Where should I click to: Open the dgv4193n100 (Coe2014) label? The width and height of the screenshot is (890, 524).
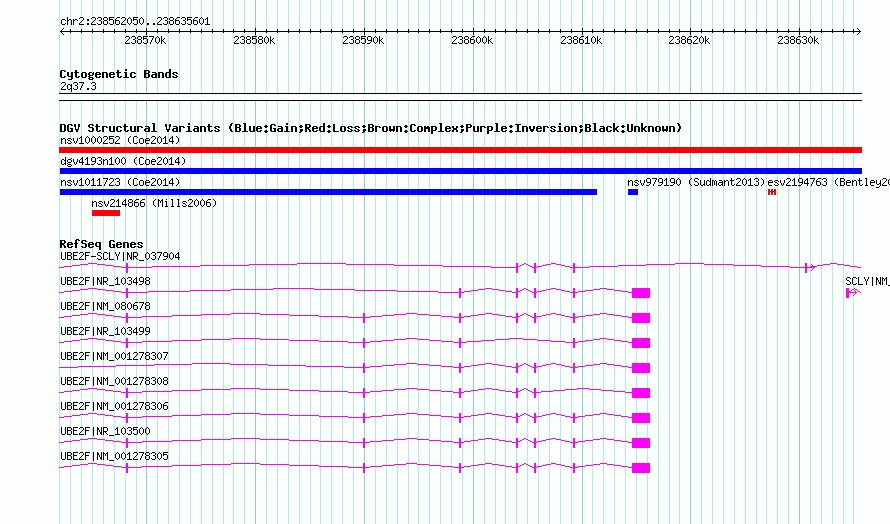point(123,161)
